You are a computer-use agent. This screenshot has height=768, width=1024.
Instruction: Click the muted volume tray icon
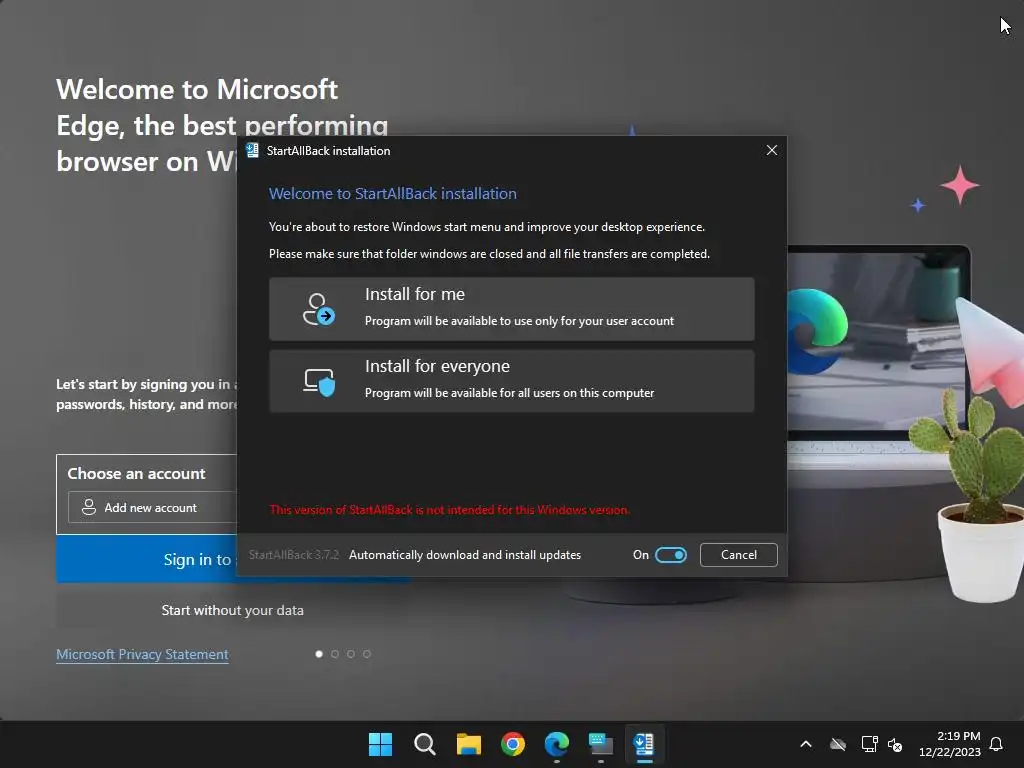coord(895,744)
